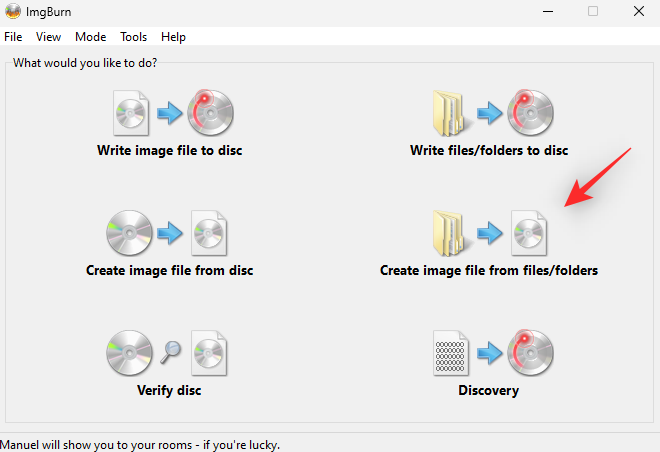The image size is (660, 452).
Task: Click the 'Discovery' text label
Action: [x=489, y=391]
